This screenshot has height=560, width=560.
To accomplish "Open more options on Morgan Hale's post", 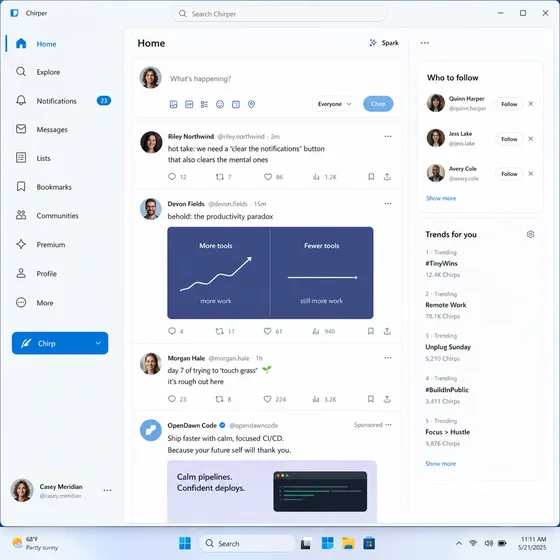I will [388, 358].
